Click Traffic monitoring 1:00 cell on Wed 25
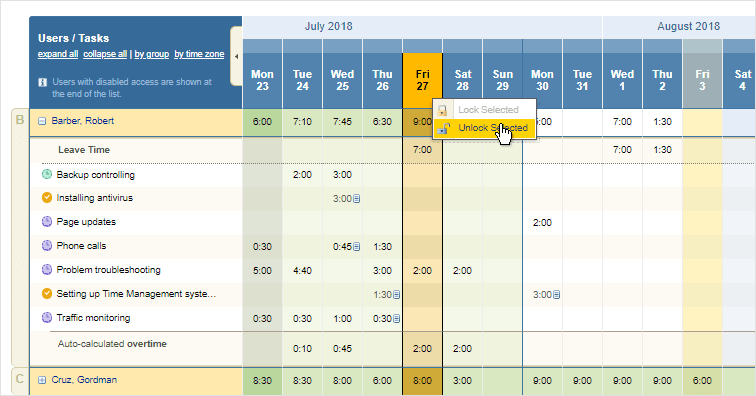 click(x=342, y=319)
